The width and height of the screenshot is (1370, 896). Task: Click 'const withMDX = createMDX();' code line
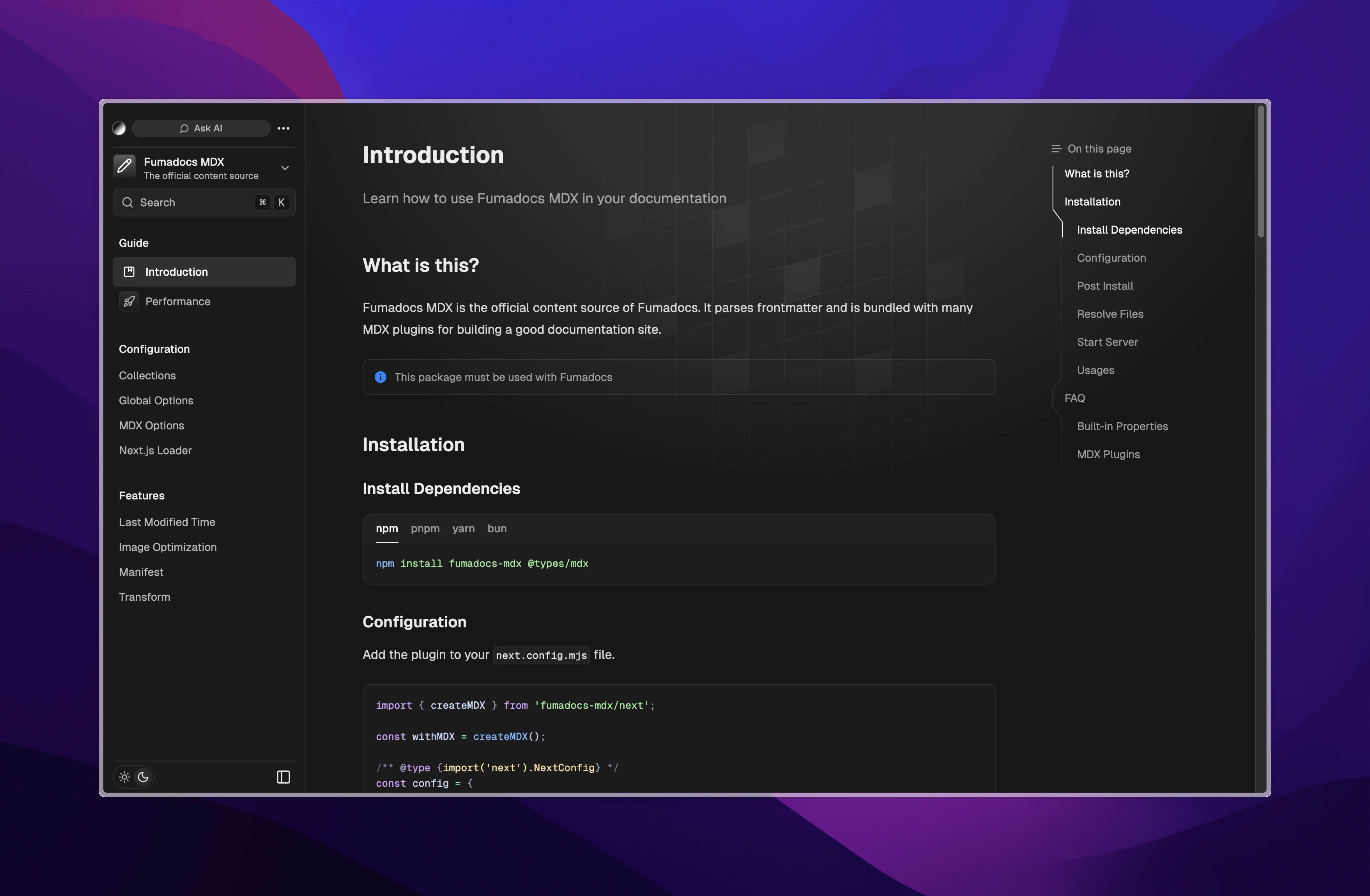[x=460, y=737]
